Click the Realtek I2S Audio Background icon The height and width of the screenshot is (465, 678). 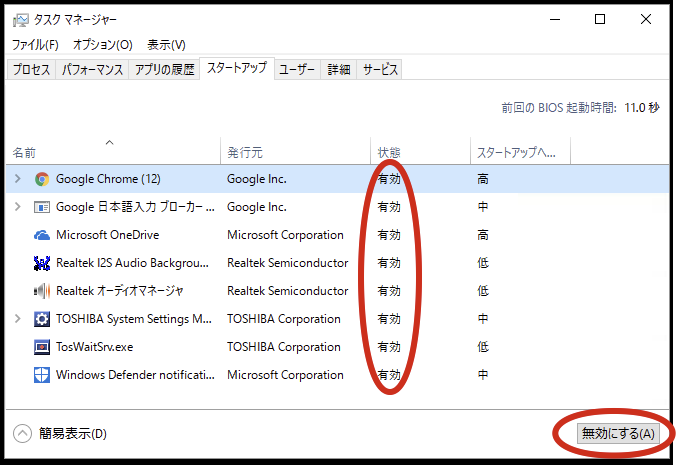(42, 263)
